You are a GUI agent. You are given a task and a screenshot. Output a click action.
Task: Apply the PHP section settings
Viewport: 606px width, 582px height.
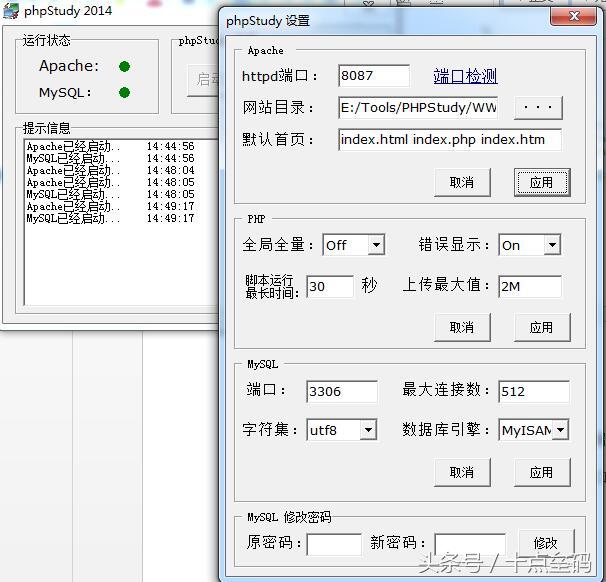(542, 327)
